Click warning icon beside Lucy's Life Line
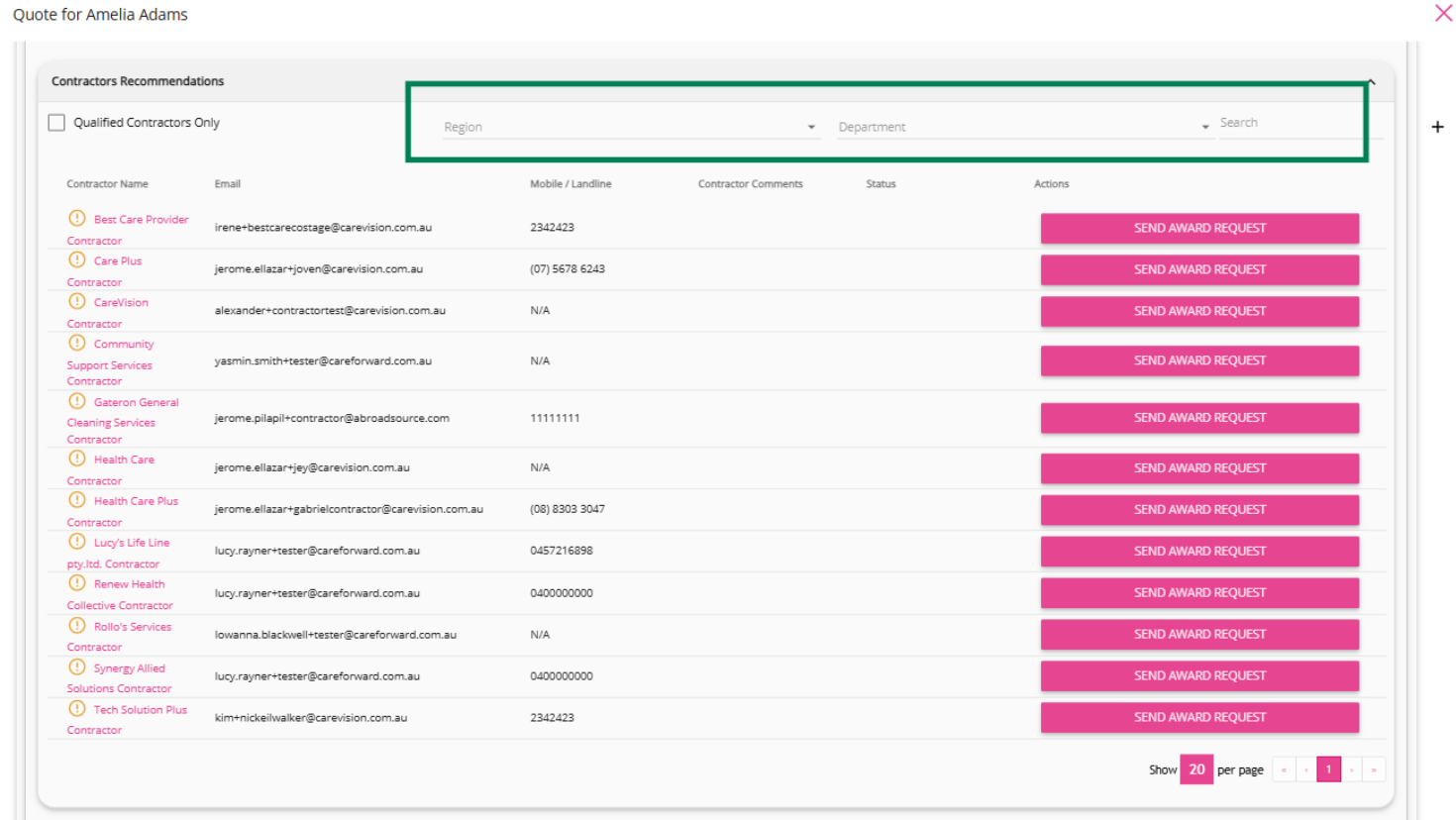The height and width of the screenshot is (820, 1456). [77, 542]
